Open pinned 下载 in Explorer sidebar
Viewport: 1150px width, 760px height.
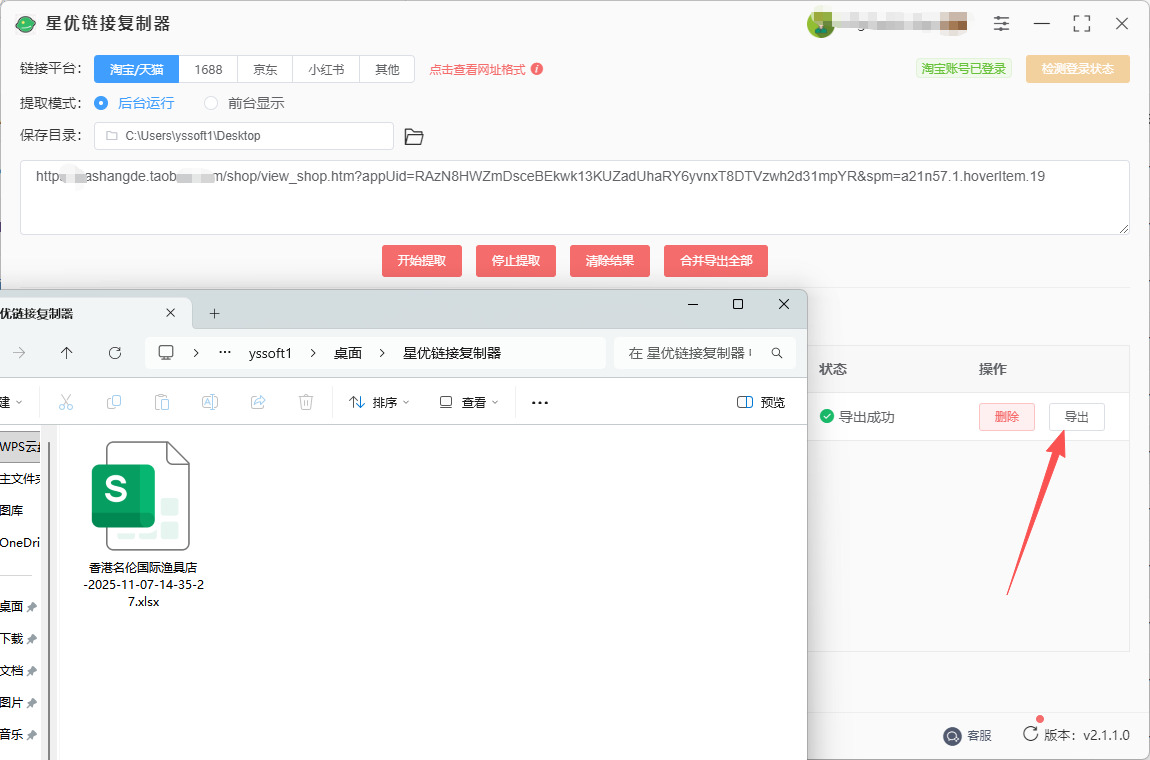point(18,639)
